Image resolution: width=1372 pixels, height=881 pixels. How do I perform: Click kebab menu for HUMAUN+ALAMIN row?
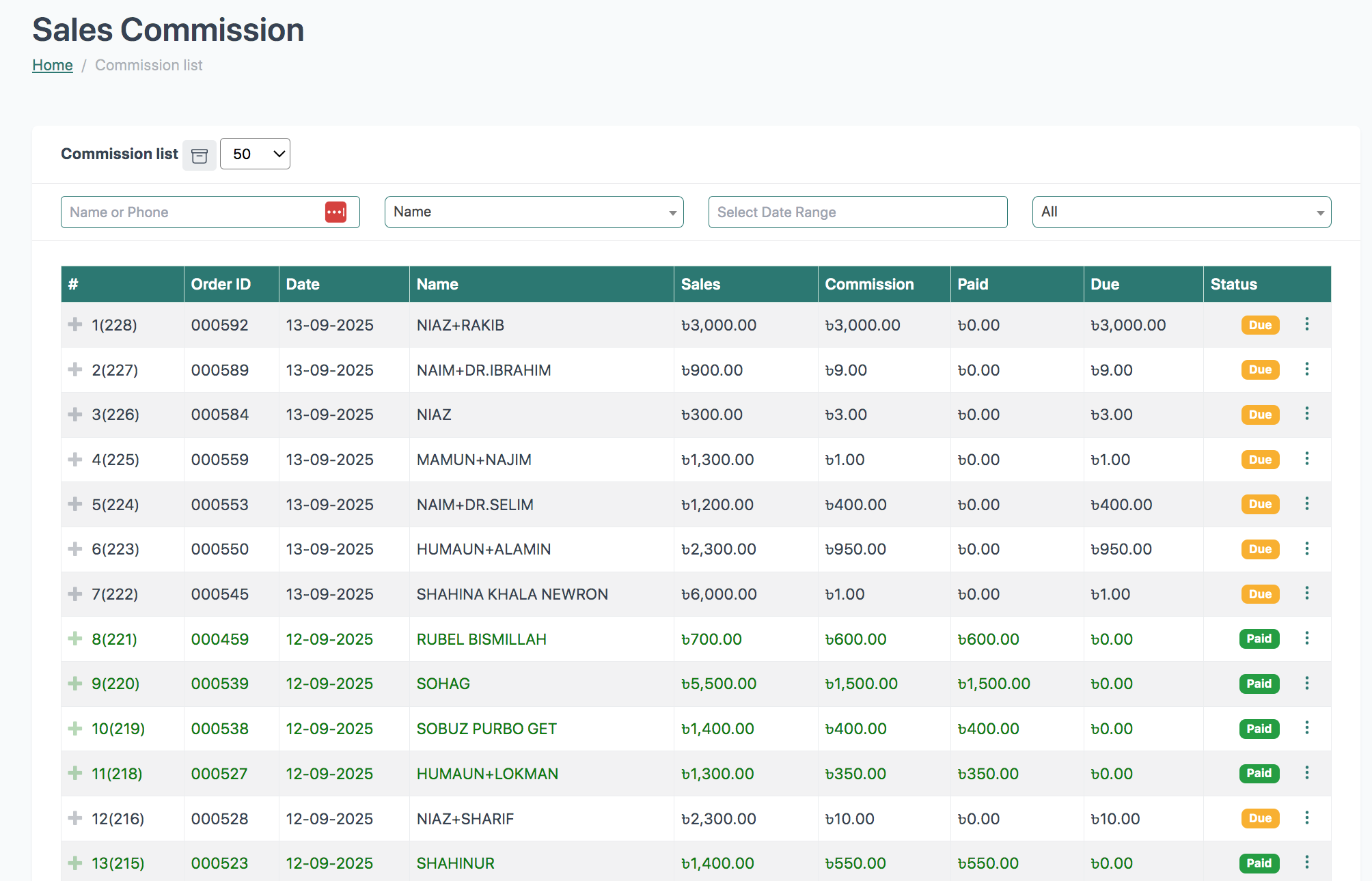1306,548
